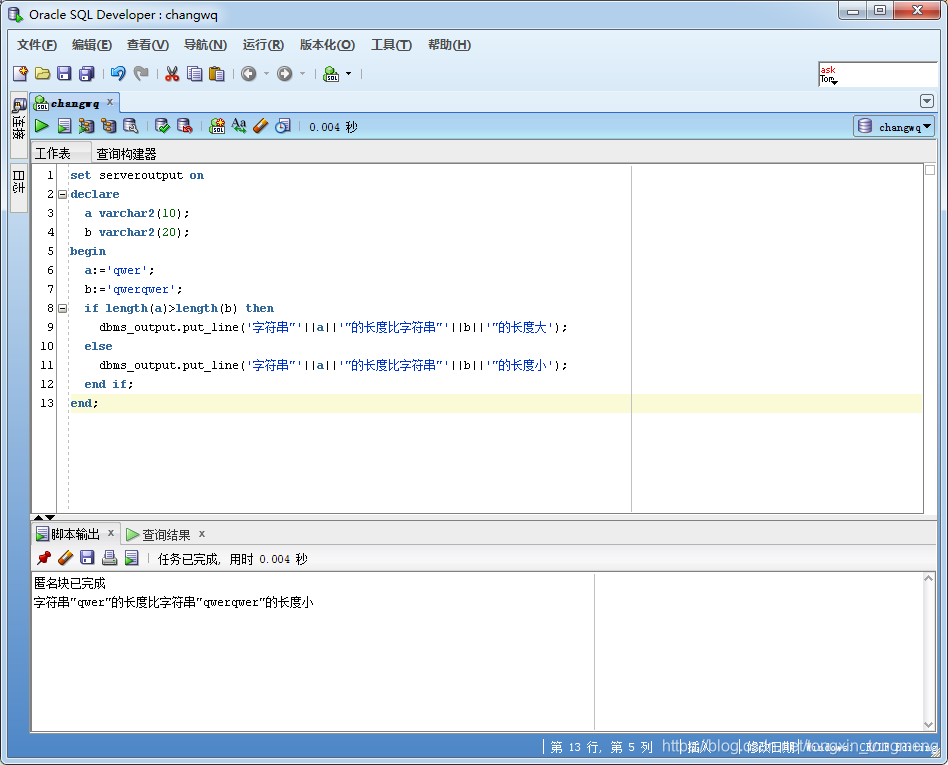Save the script output to a file

(x=88, y=558)
